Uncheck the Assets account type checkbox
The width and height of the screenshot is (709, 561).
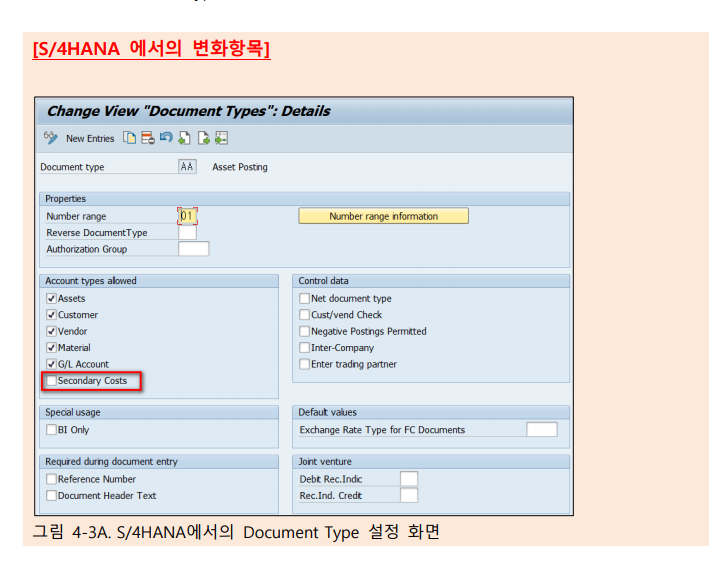[52, 298]
